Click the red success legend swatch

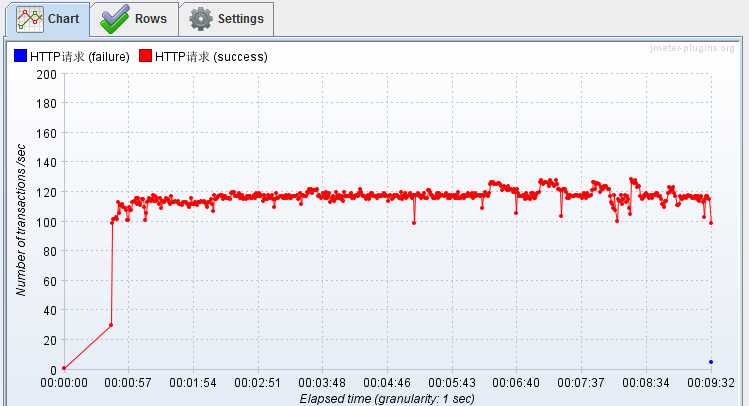tap(145, 56)
